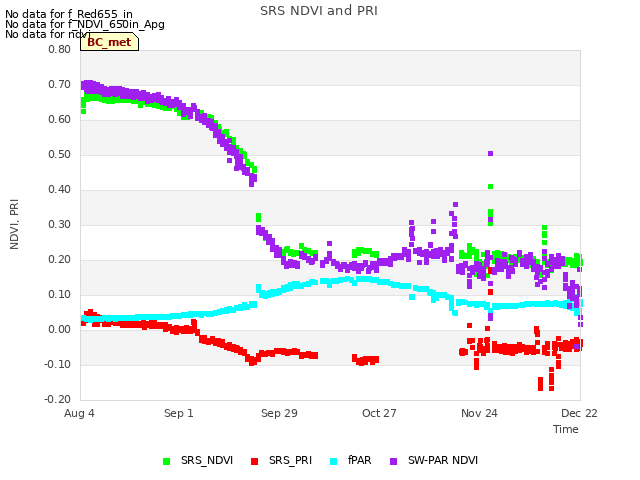This screenshot has width=640, height=480.
Task: Click the NDVI, PRI y-axis label
Action: 14,224
